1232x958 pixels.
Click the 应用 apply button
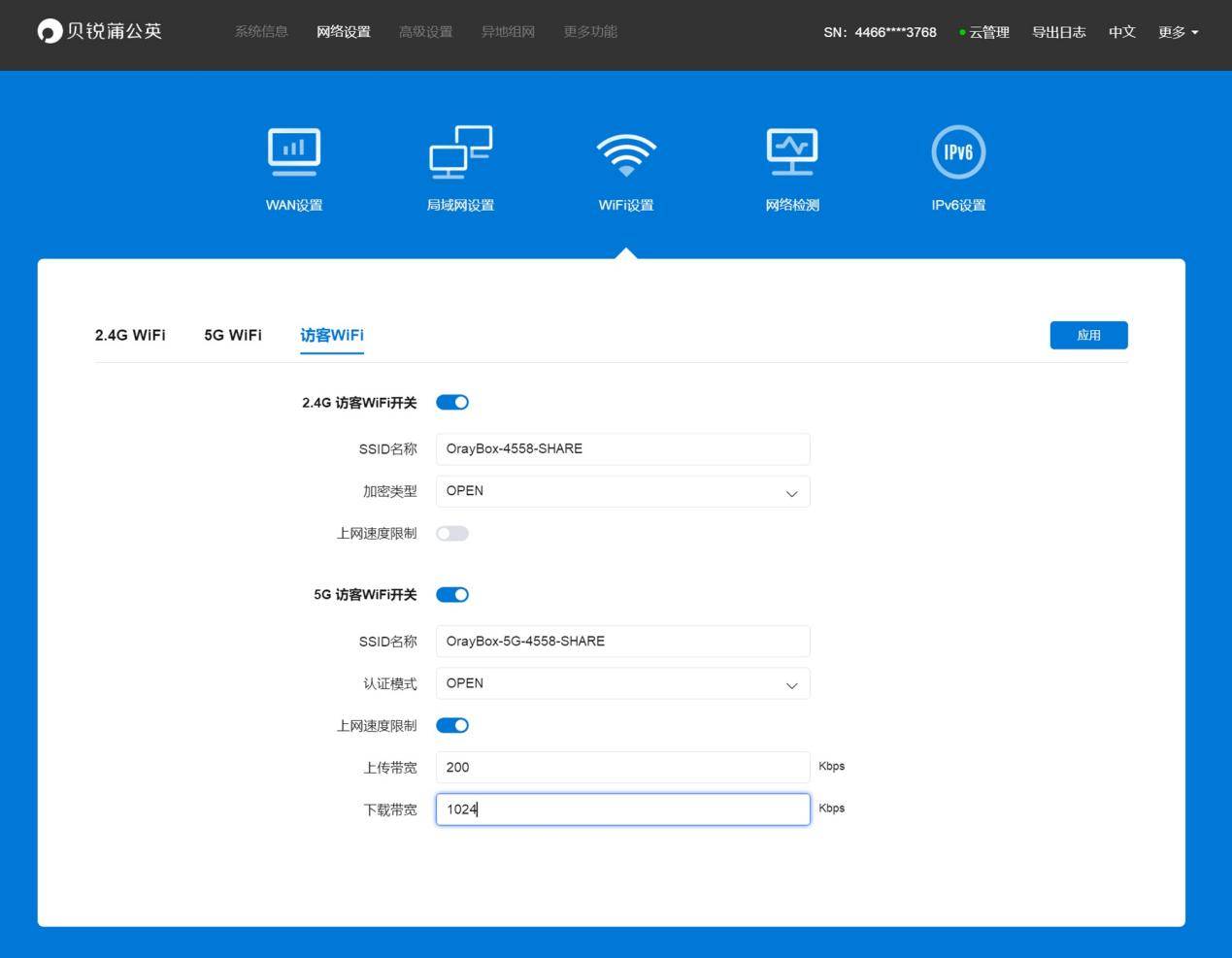pos(1088,335)
